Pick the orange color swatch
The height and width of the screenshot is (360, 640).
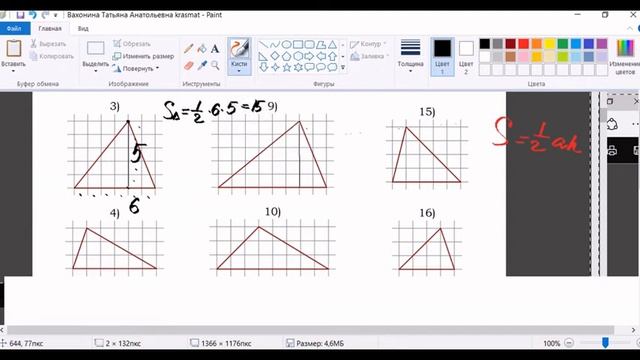coord(537,44)
